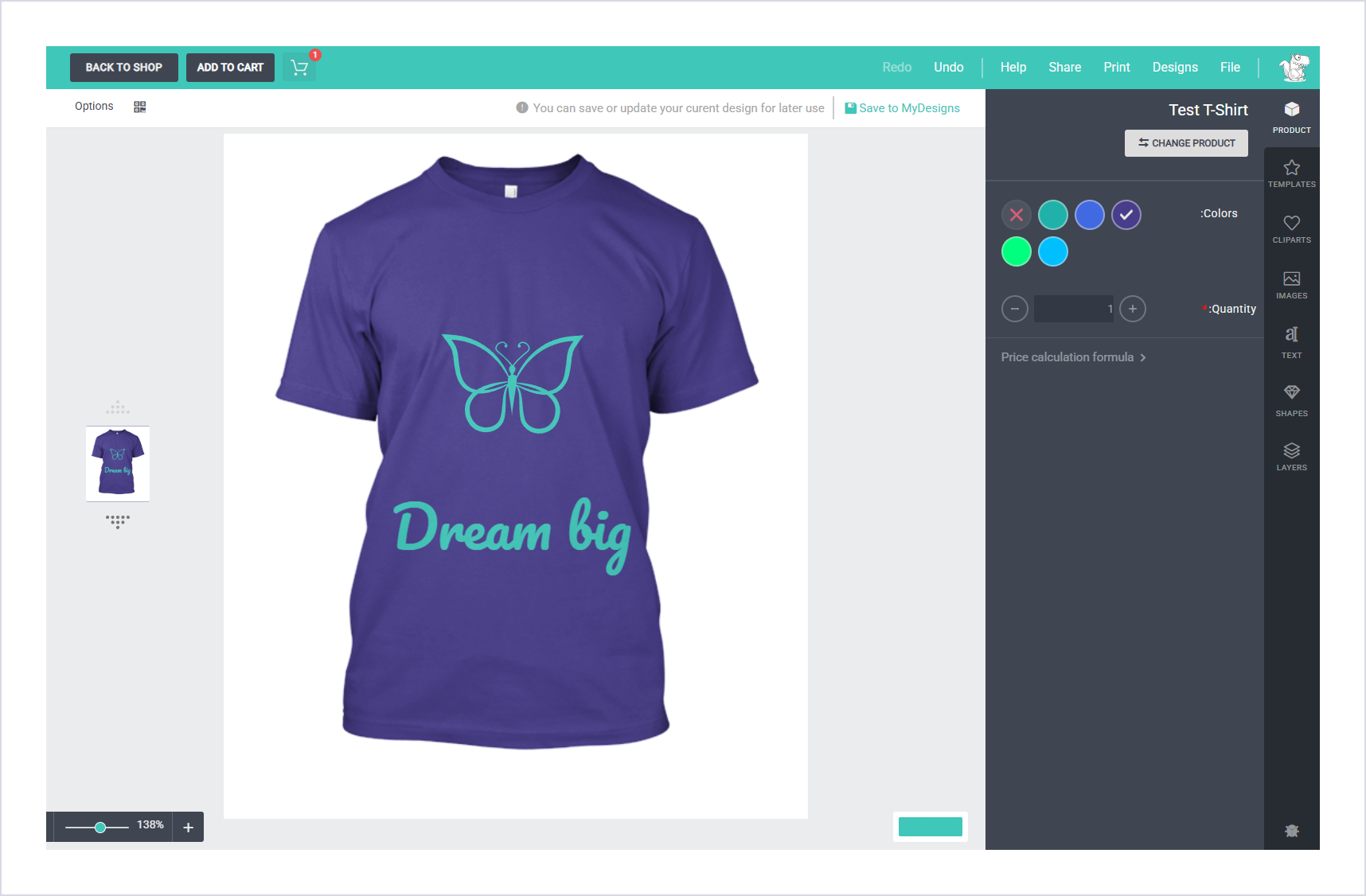Select the sky blue color swatch
Viewport: 1366px width, 896px height.
pos(1052,251)
